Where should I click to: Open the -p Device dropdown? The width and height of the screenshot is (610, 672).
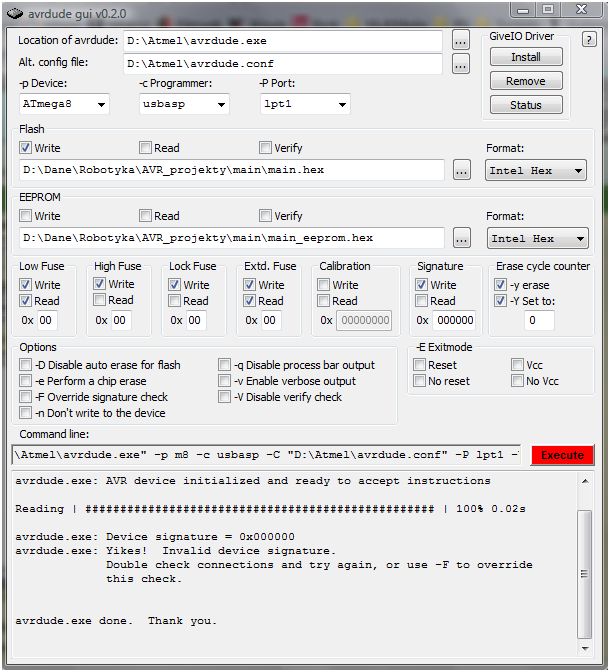pos(101,105)
